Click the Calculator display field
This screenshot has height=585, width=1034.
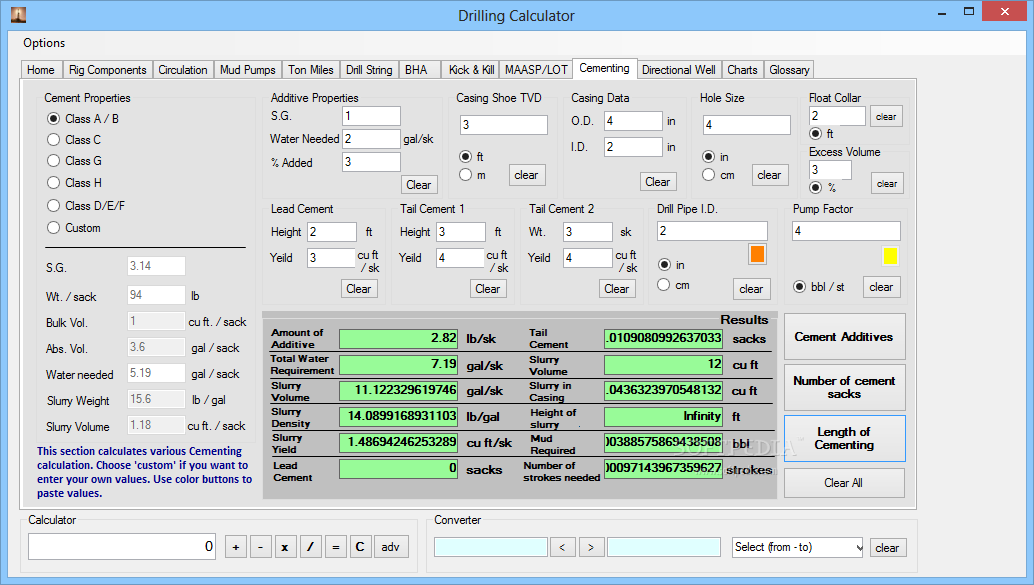pyautogui.click(x=122, y=546)
